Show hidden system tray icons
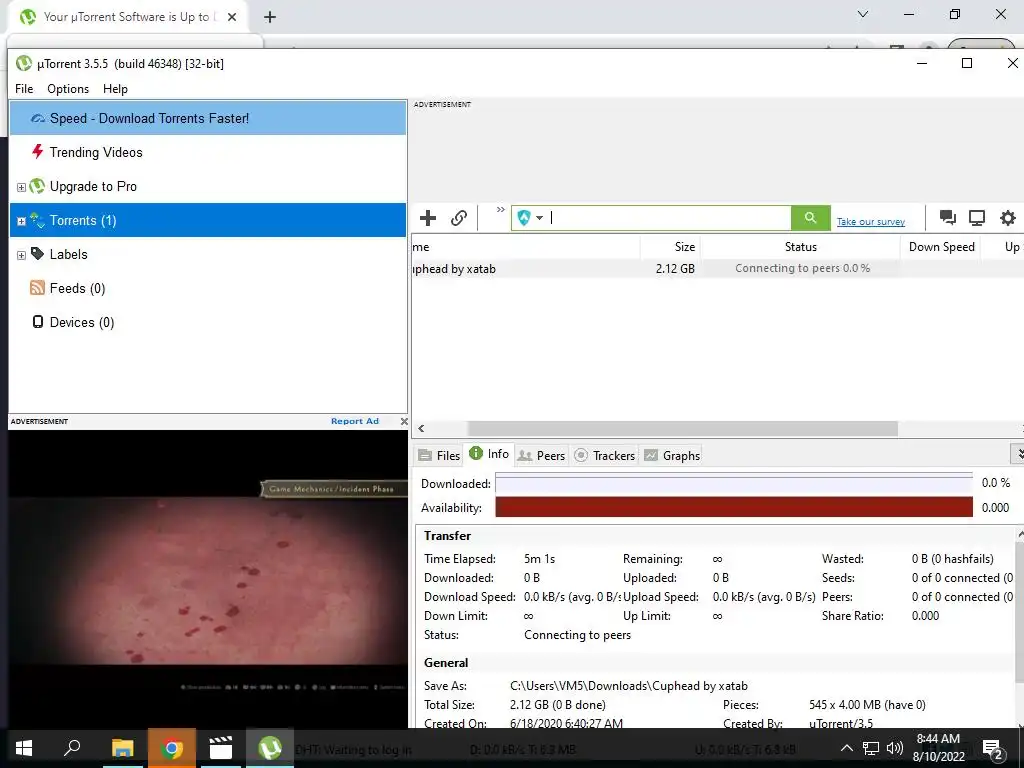Screen dimensions: 1024x768 [846, 748]
